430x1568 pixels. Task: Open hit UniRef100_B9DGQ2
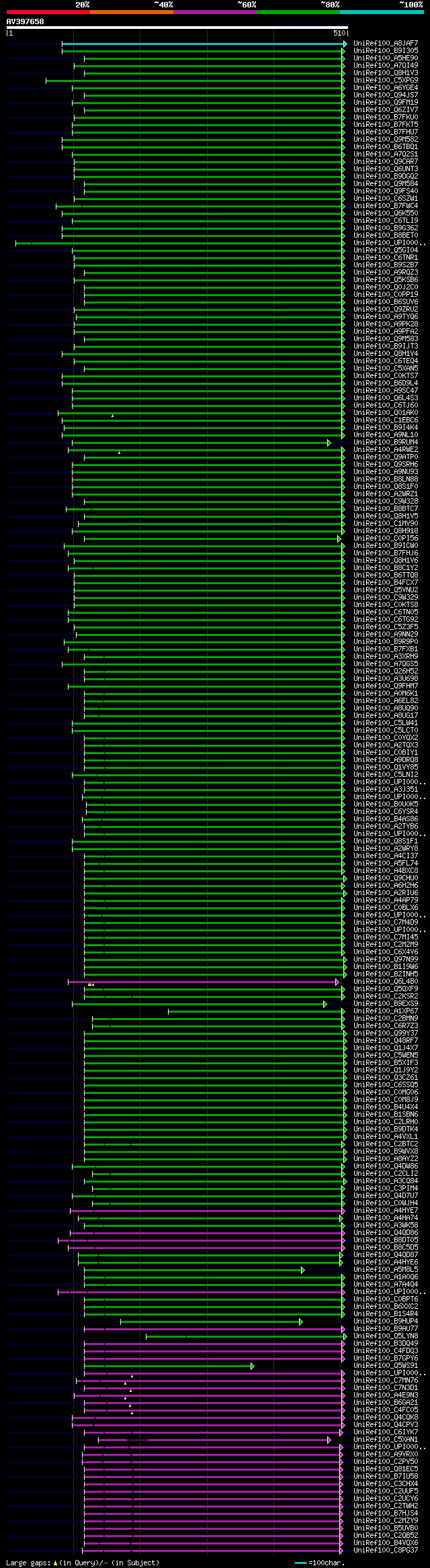coord(386,177)
